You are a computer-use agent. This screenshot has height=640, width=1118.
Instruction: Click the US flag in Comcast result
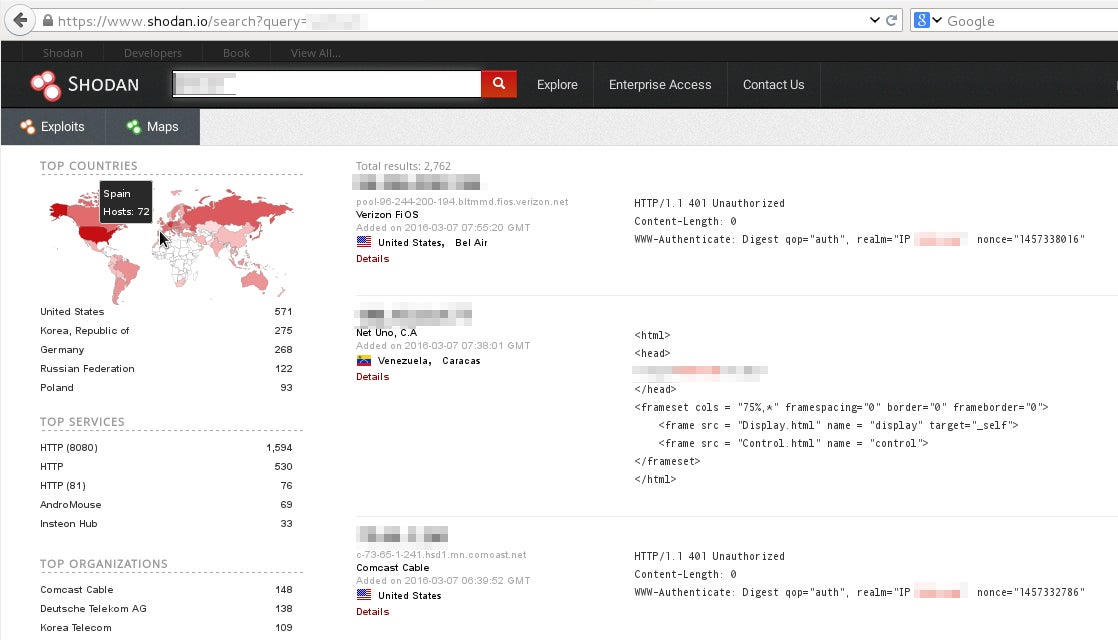[x=364, y=594]
